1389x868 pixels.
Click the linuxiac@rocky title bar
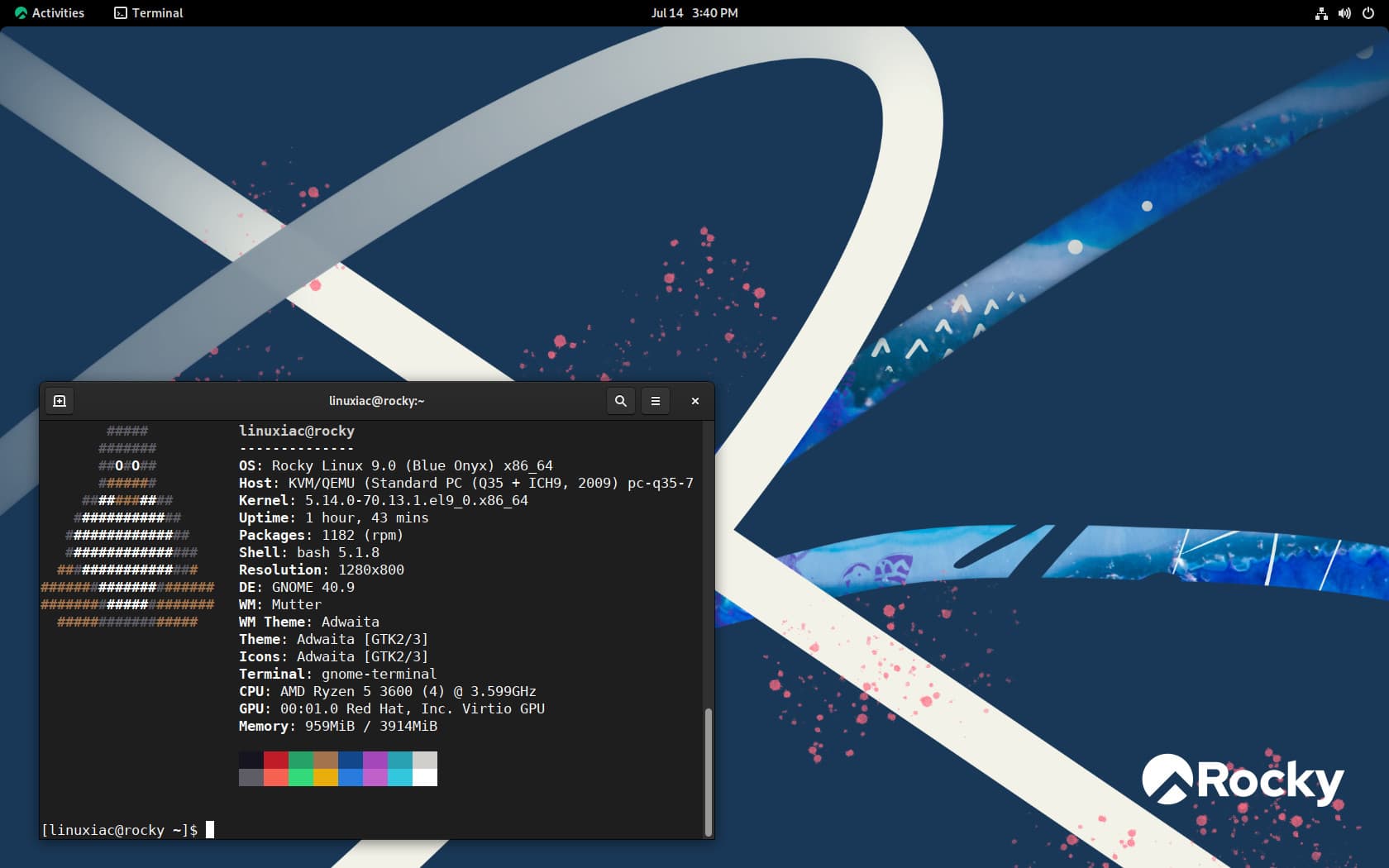375,401
